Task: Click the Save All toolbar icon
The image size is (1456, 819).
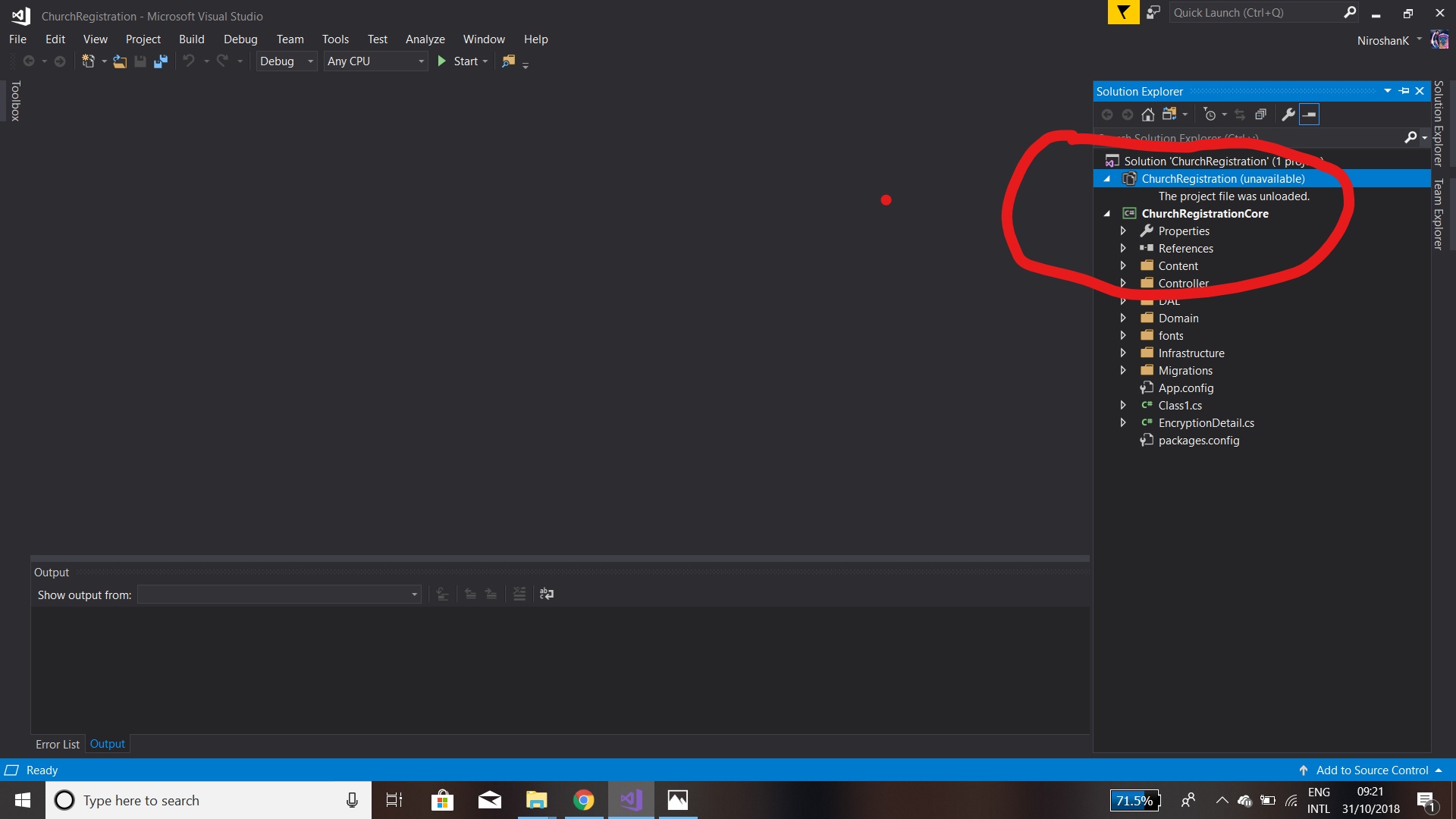Action: (x=160, y=61)
